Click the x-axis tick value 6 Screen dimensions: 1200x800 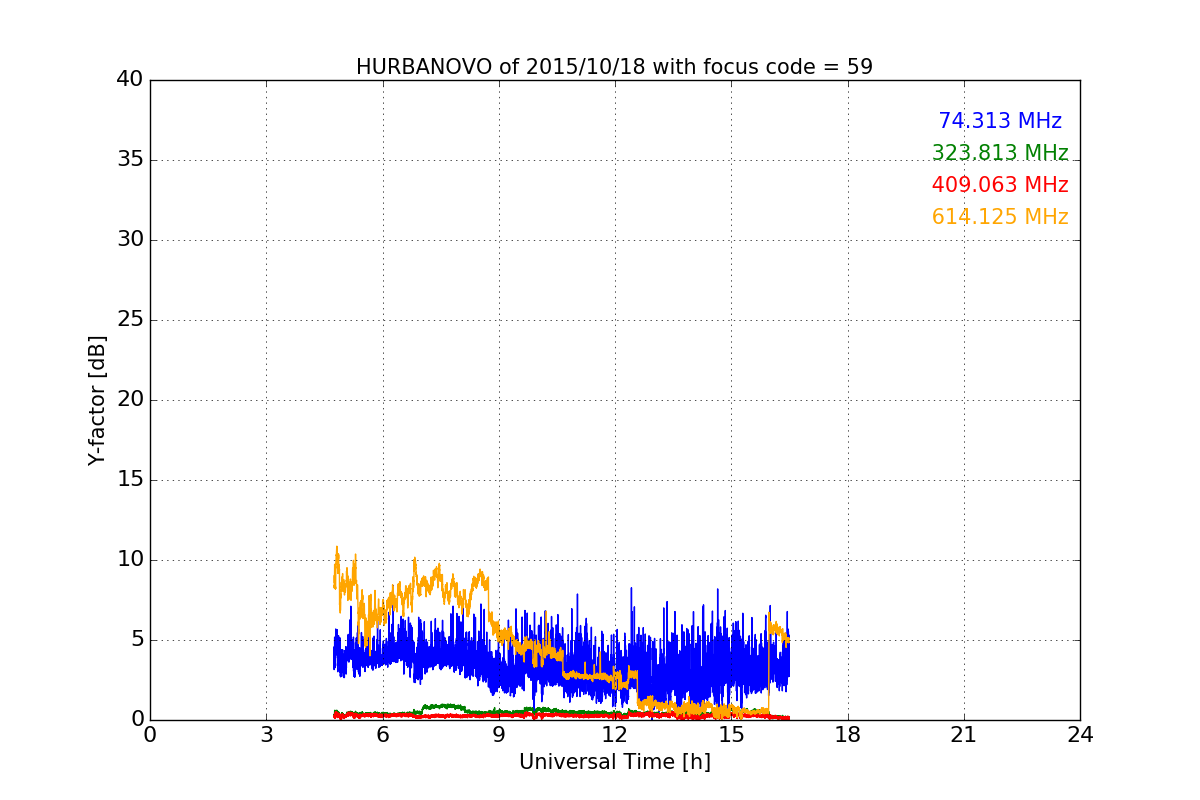[x=383, y=735]
